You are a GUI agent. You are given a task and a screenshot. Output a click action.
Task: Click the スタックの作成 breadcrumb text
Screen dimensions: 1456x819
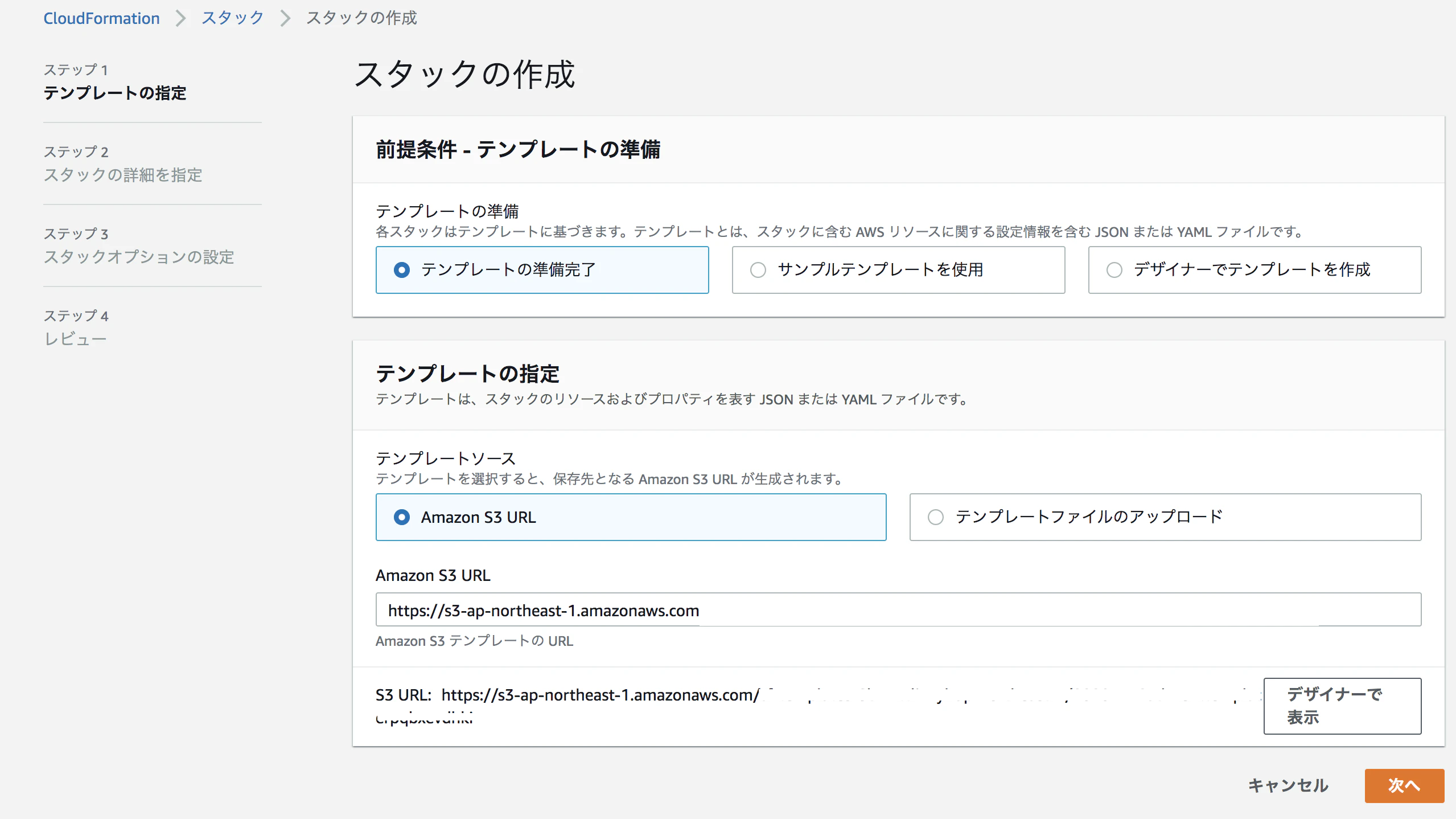tap(361, 18)
